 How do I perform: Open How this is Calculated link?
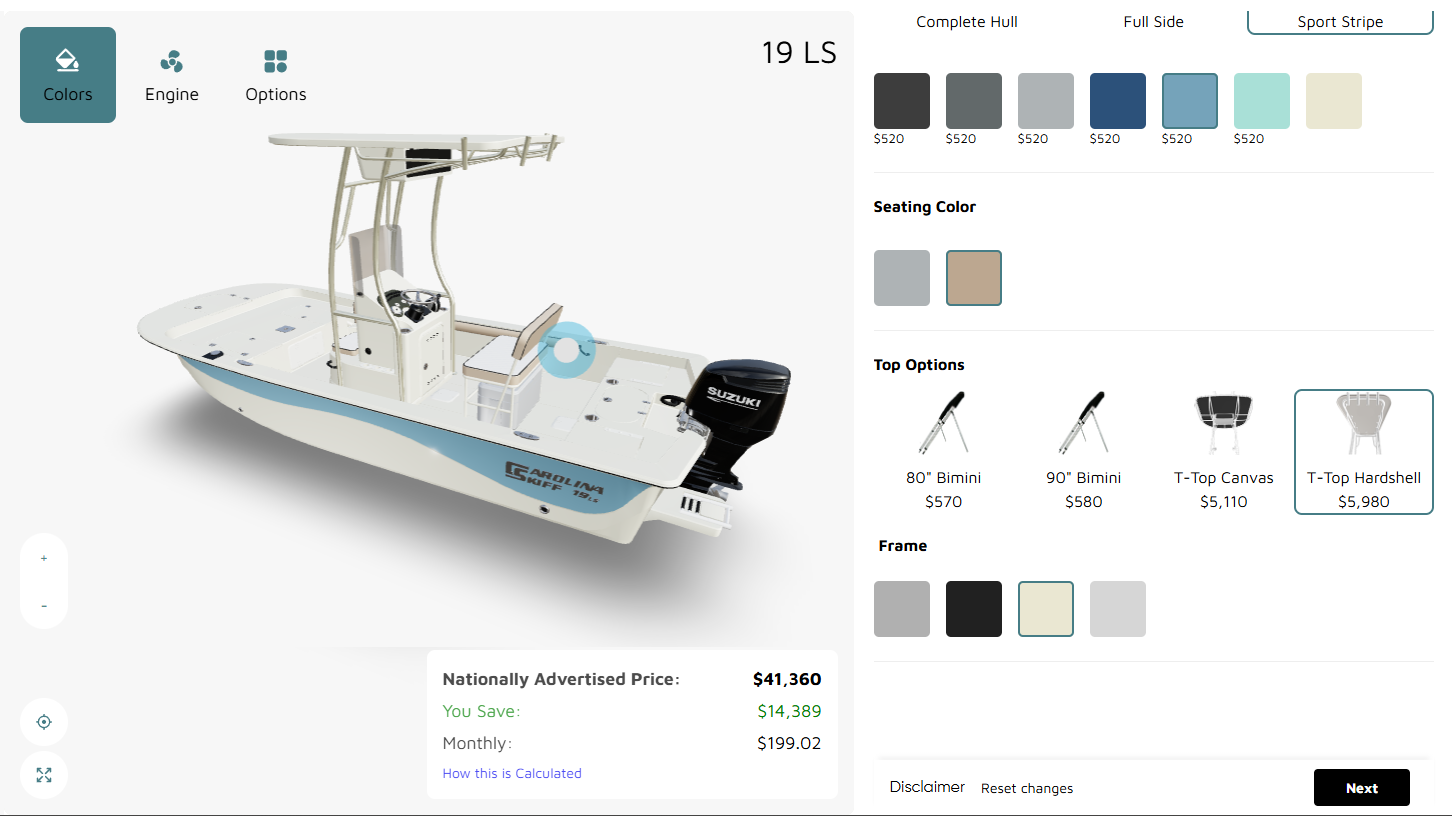point(512,773)
